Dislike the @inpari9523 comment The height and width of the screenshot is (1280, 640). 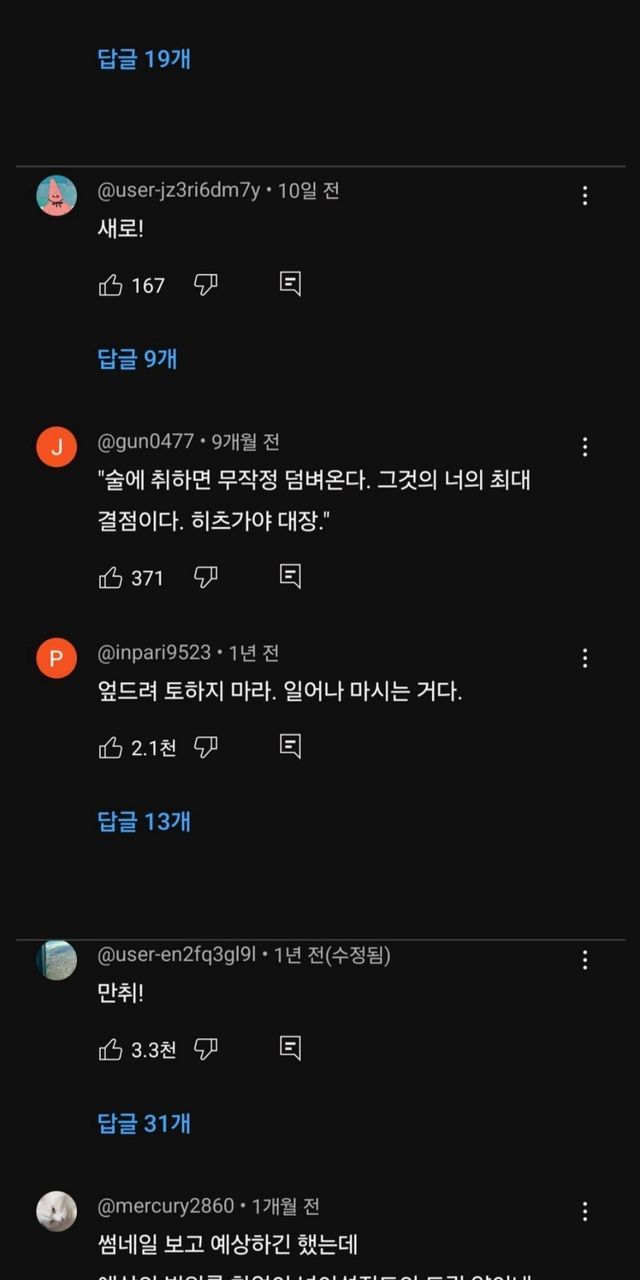pyautogui.click(x=205, y=747)
